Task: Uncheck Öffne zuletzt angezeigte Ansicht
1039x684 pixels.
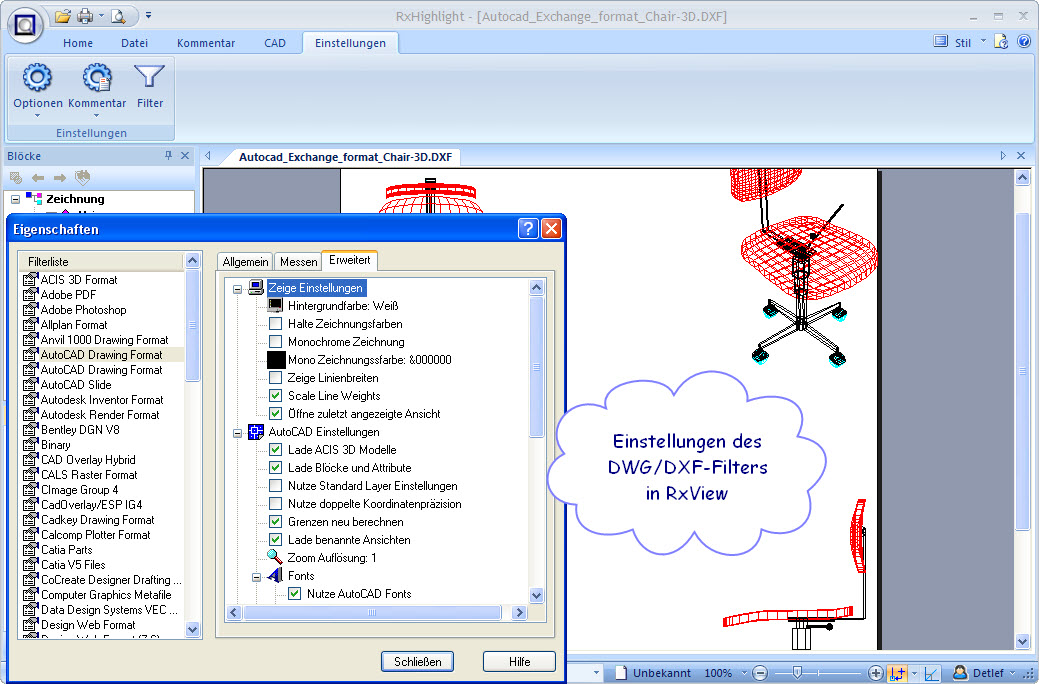Action: pos(276,414)
